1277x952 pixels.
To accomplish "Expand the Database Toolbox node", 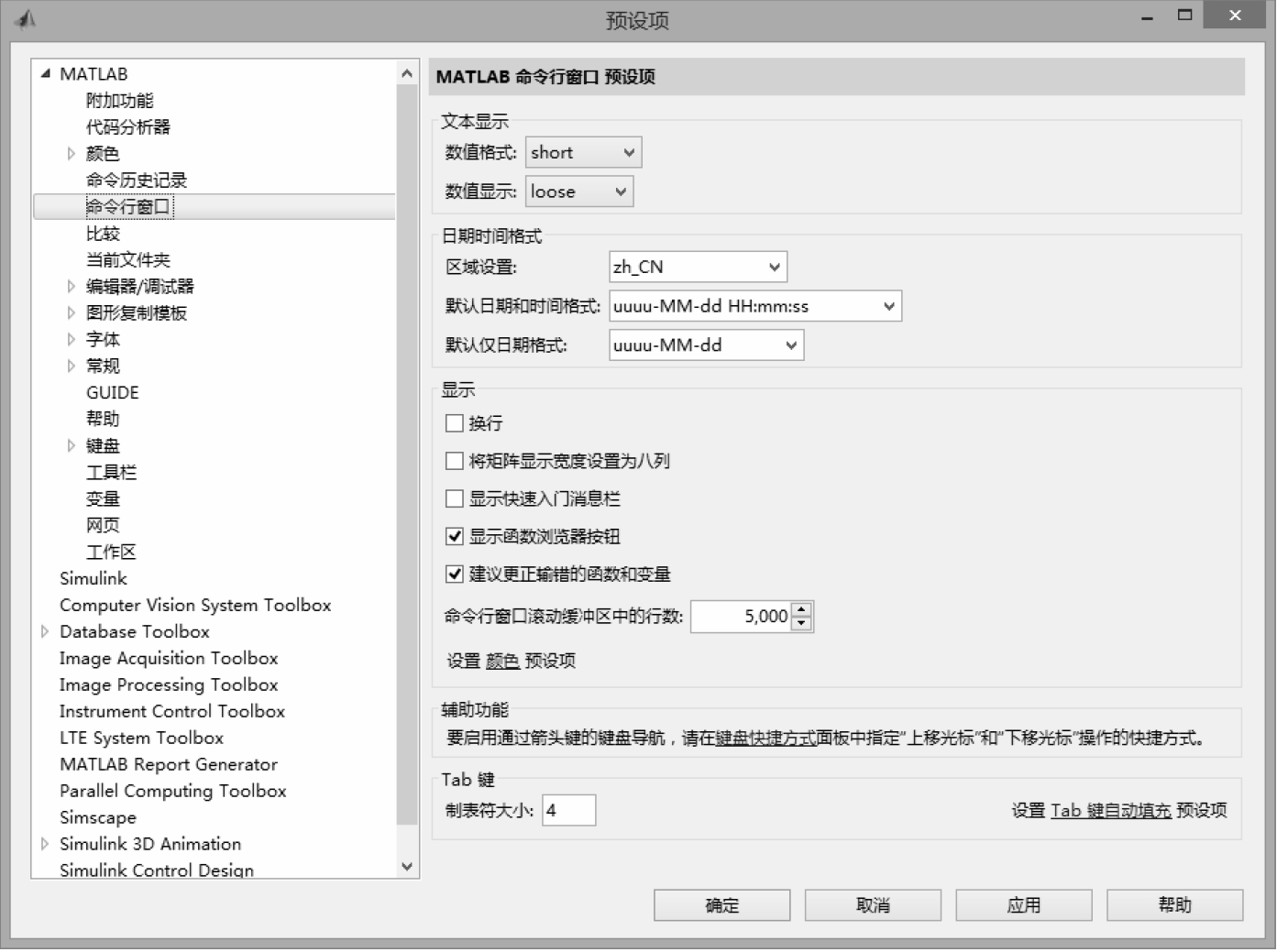I will coord(45,631).
